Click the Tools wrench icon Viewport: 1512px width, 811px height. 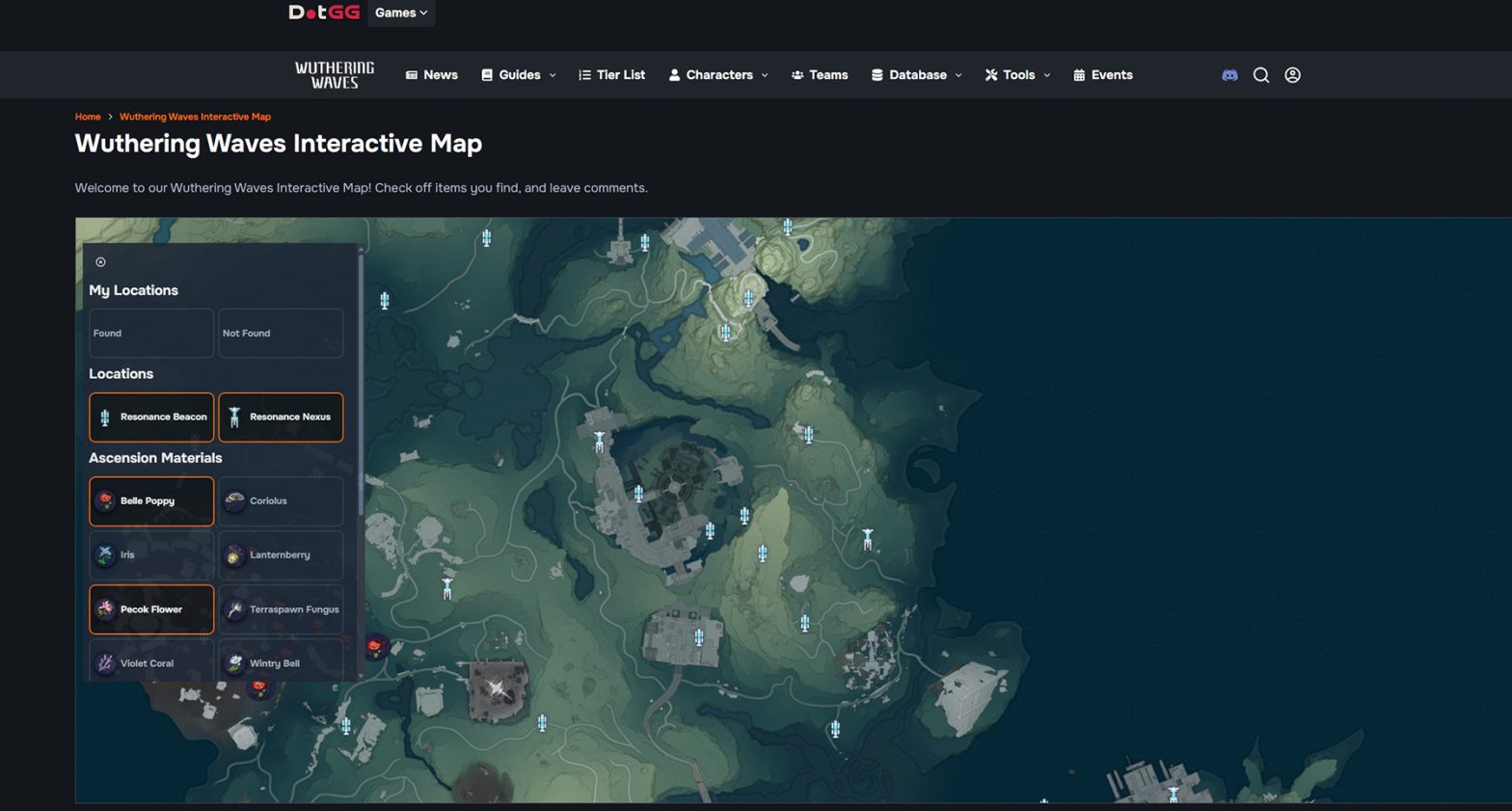tap(990, 75)
